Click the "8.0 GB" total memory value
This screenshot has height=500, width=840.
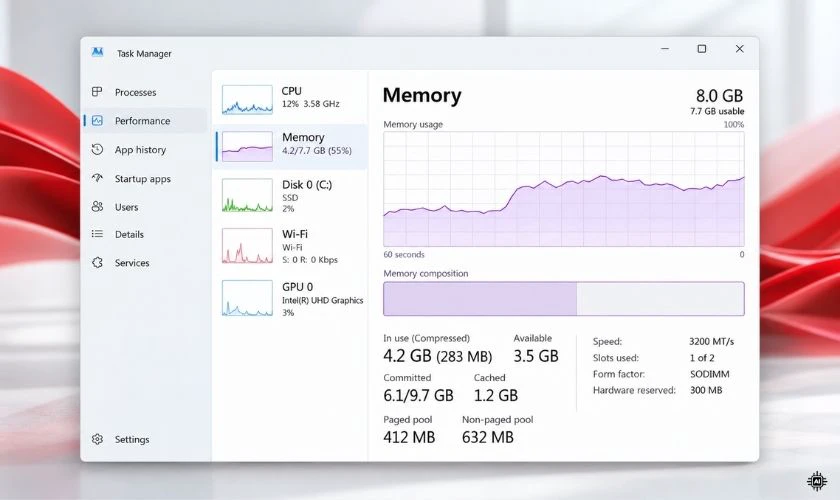[719, 95]
